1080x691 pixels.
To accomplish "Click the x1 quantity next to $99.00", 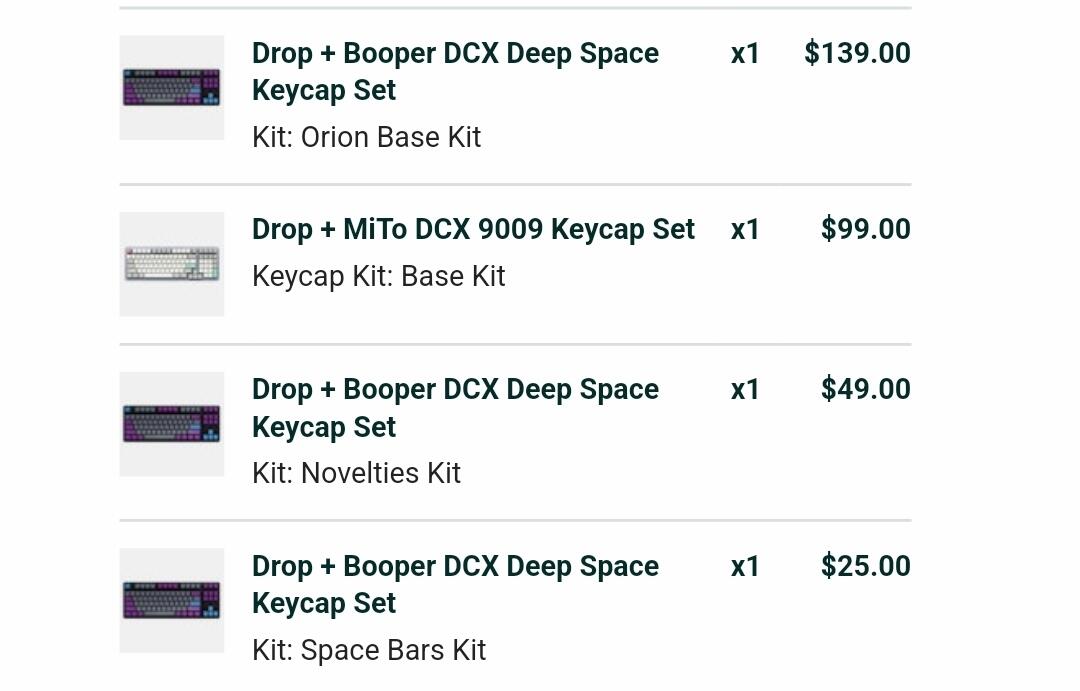I will click(745, 229).
